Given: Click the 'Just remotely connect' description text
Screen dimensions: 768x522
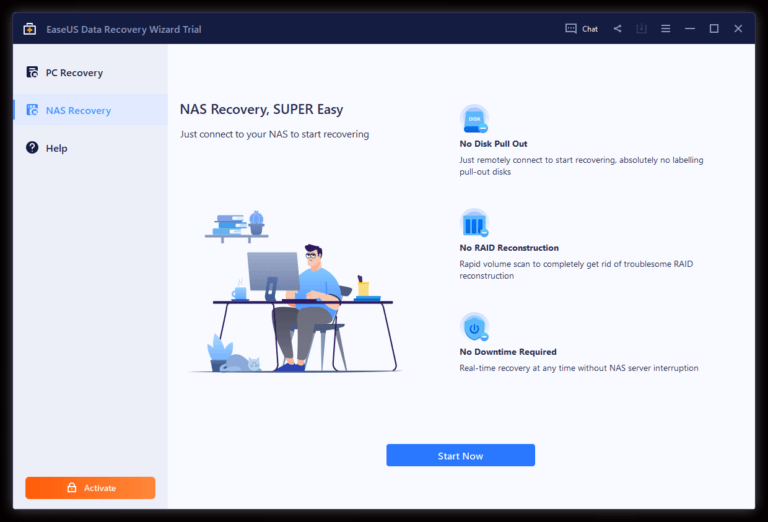Looking at the screenshot, I should [581, 166].
